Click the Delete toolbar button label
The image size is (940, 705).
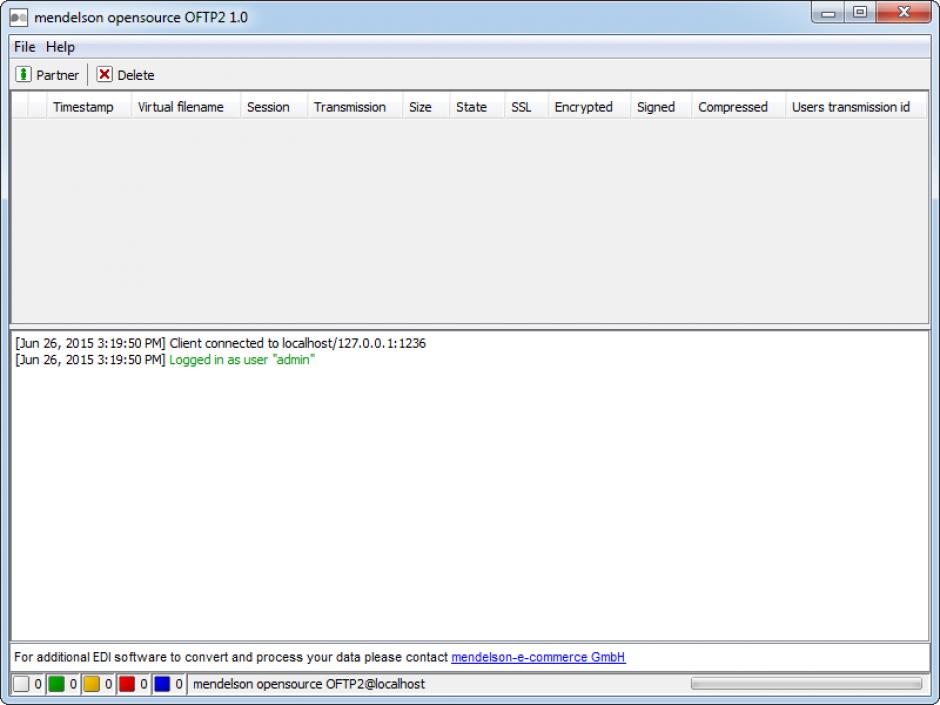tap(135, 75)
